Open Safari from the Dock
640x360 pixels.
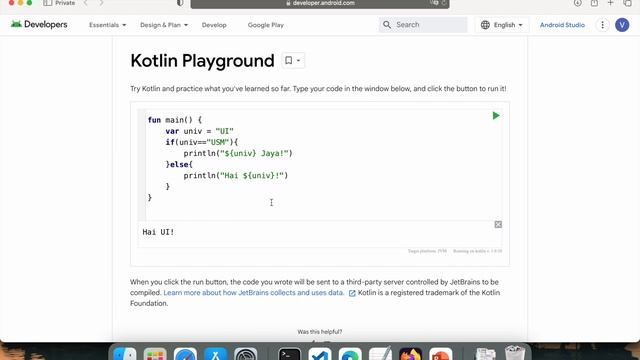185,354
